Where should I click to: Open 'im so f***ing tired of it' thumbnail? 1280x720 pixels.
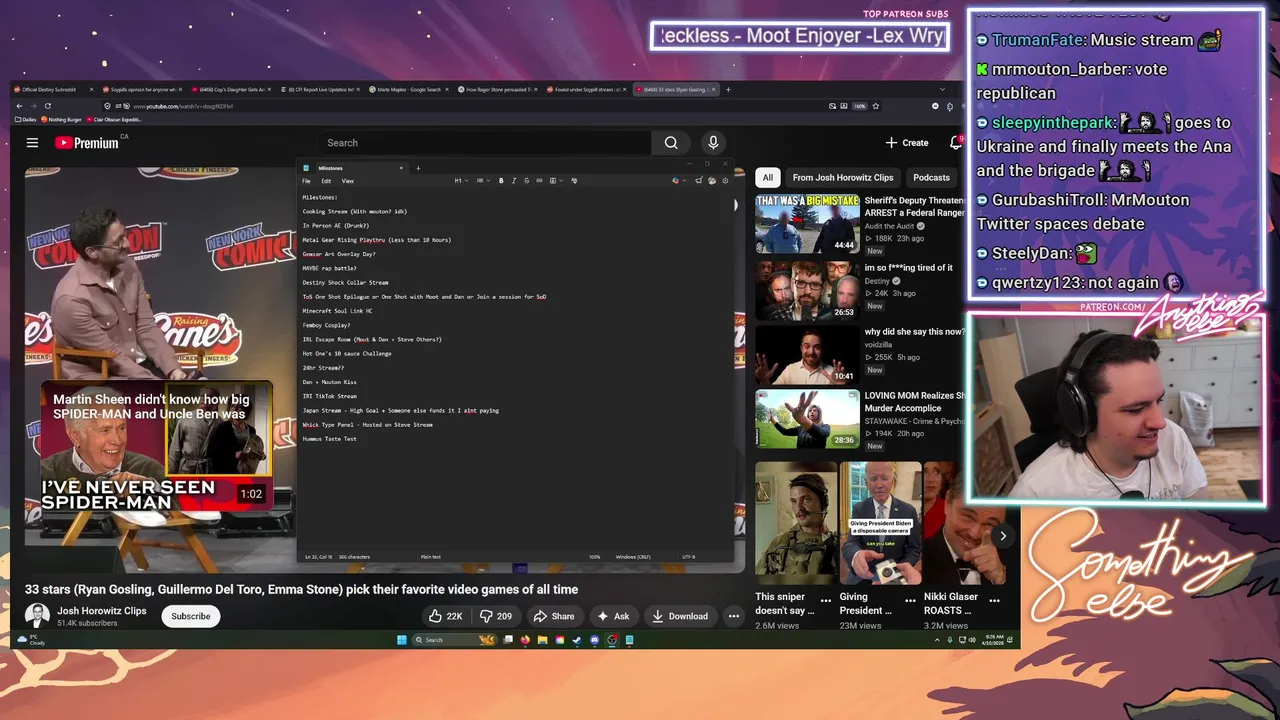tap(807, 290)
